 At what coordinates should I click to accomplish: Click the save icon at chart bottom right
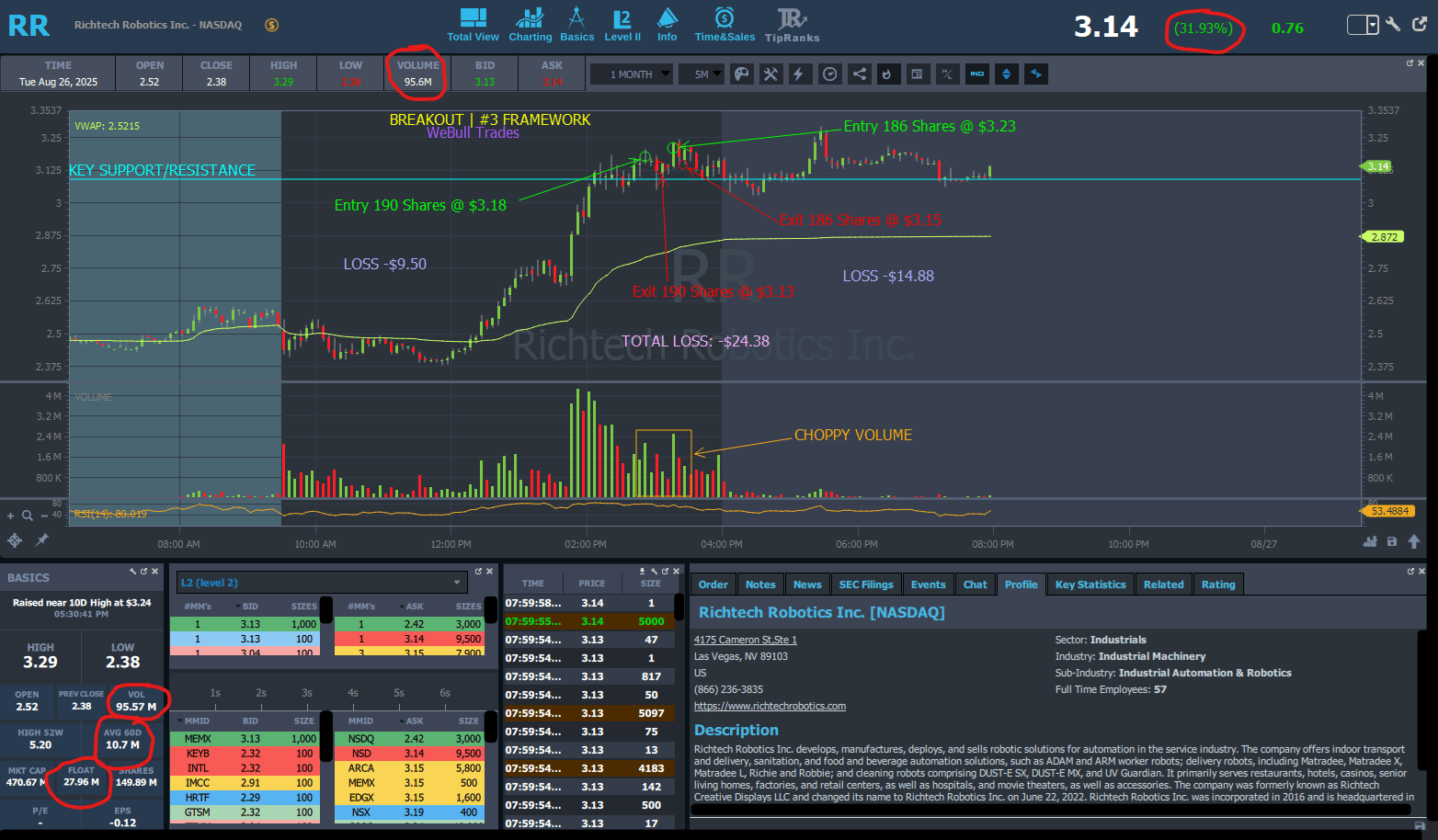pos(1392,542)
